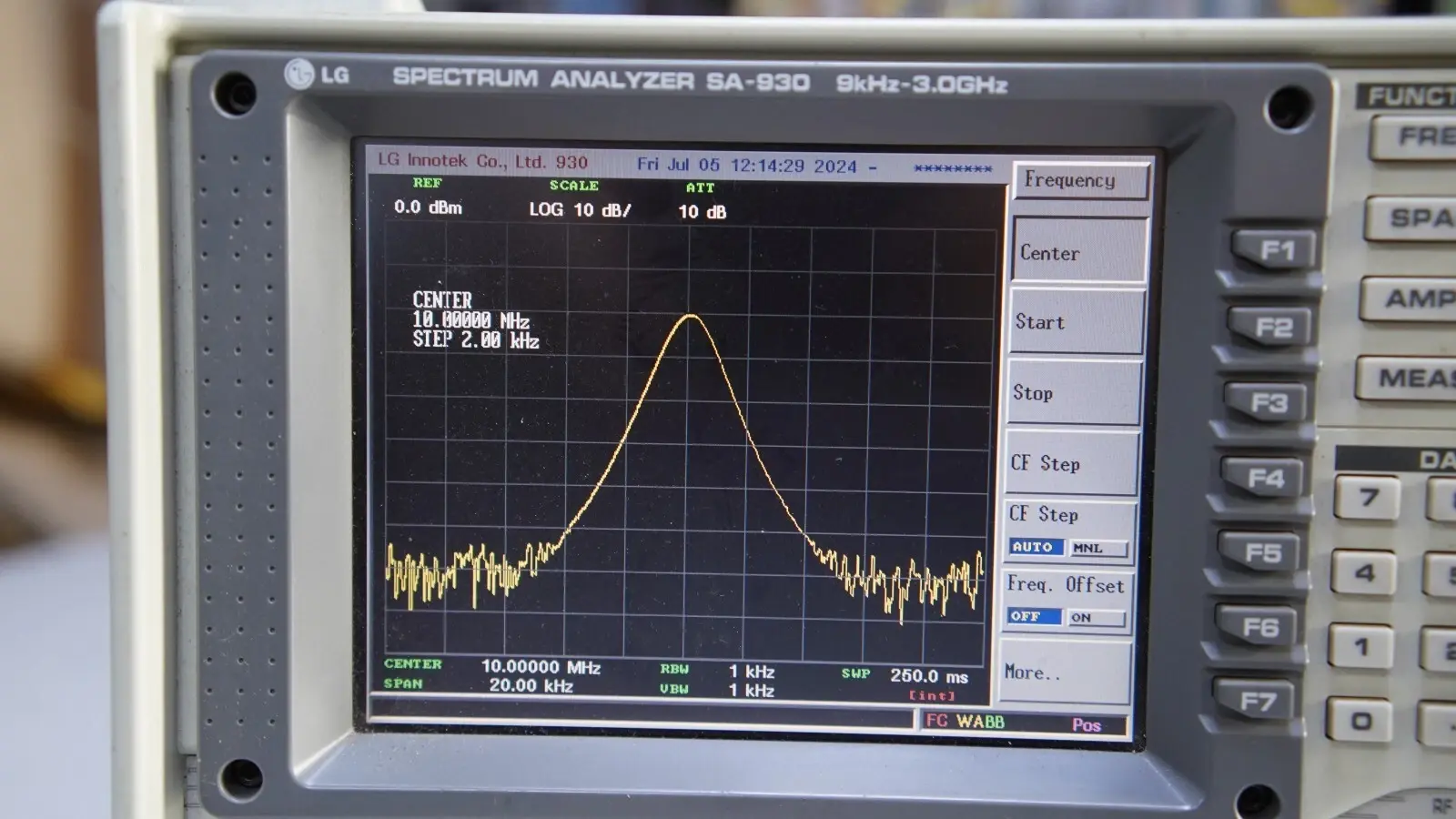
Task: Push the F2 hardware key
Action: (1273, 327)
